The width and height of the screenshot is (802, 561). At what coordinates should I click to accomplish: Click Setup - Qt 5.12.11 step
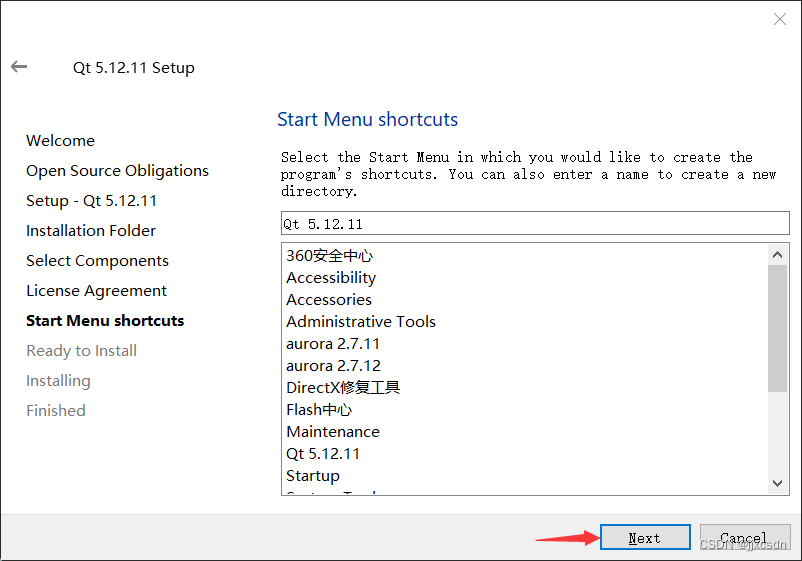92,200
